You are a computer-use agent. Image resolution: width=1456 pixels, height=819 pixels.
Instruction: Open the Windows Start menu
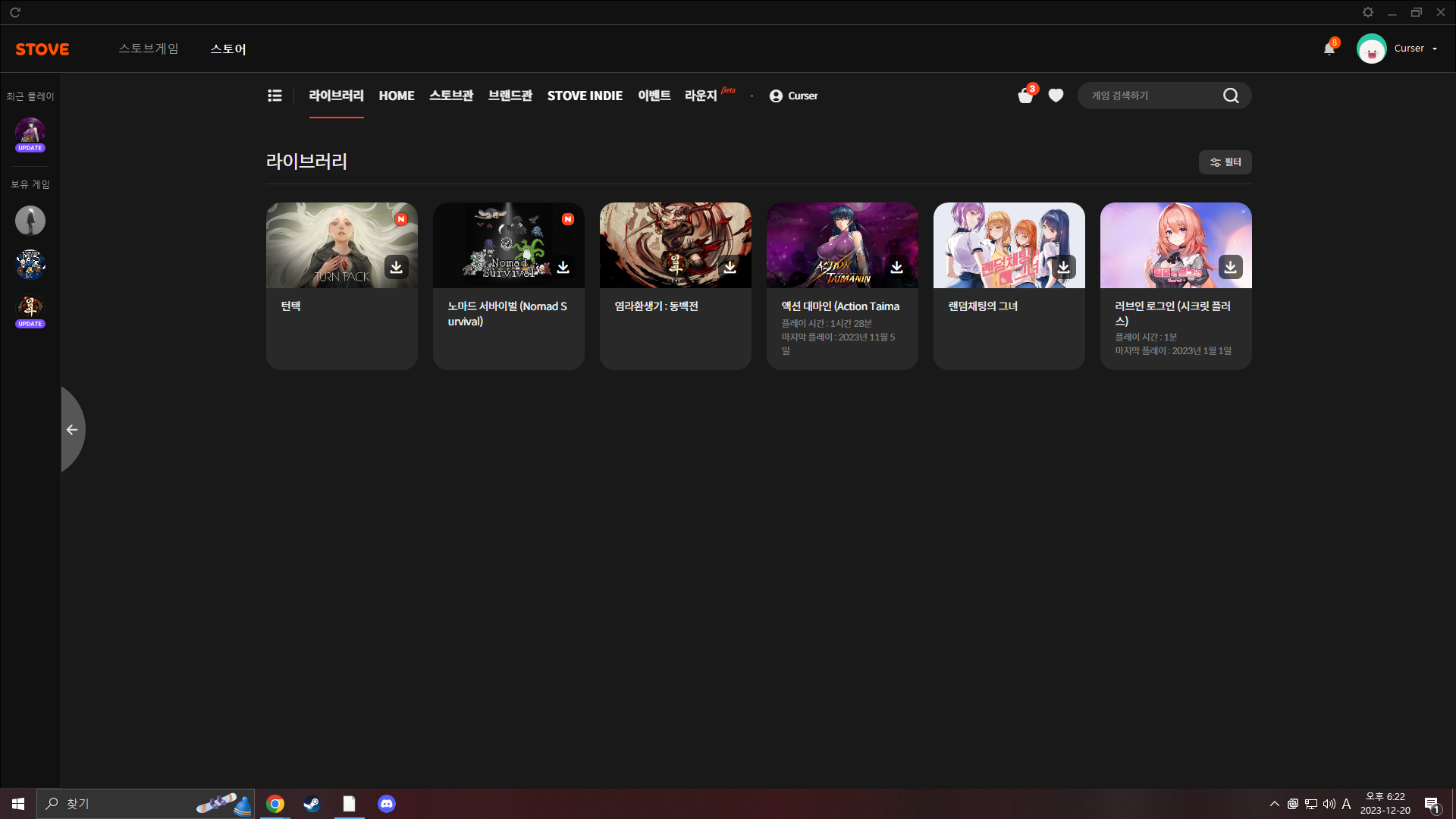18,804
